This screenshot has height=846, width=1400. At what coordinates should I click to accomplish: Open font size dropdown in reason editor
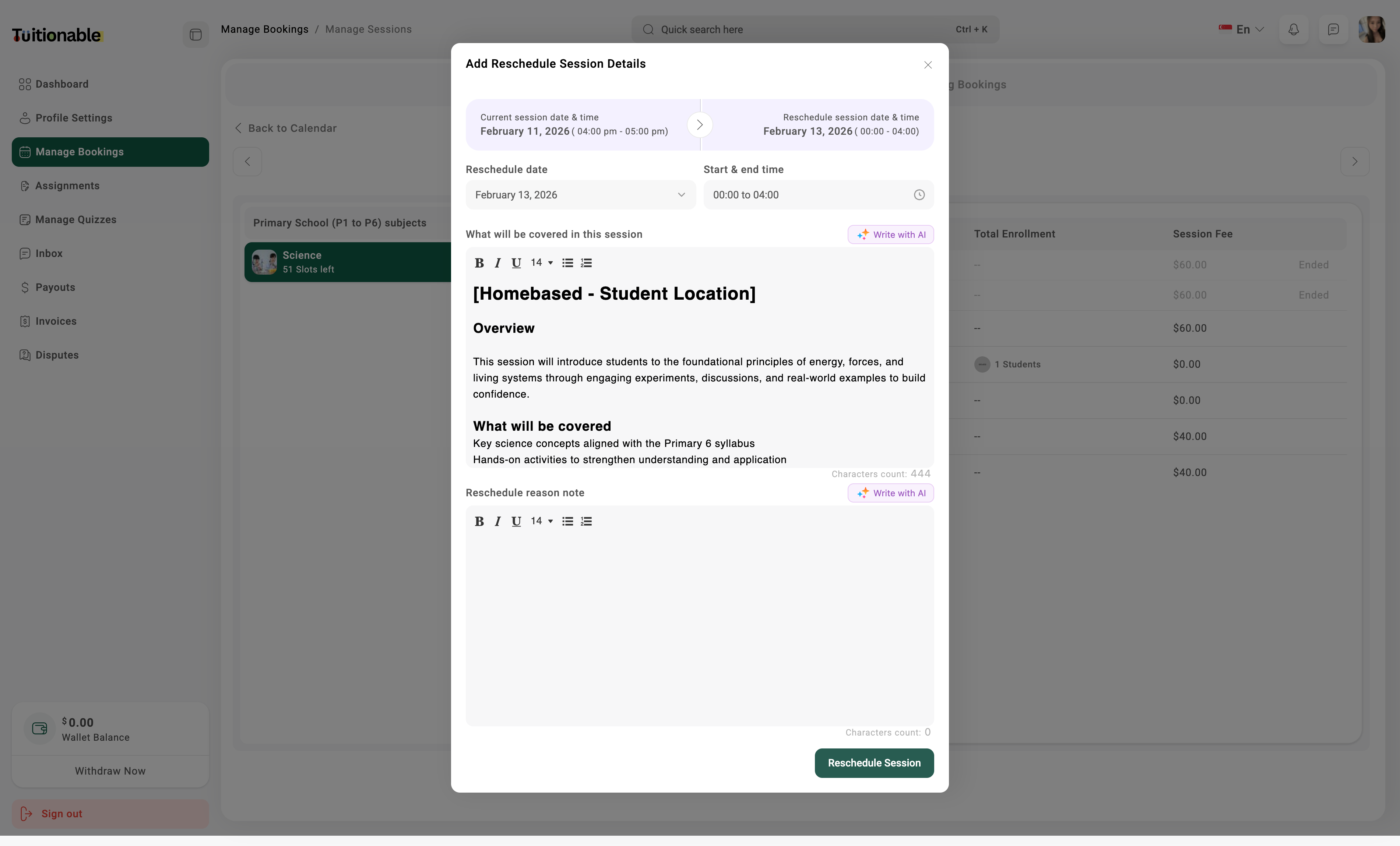541,521
